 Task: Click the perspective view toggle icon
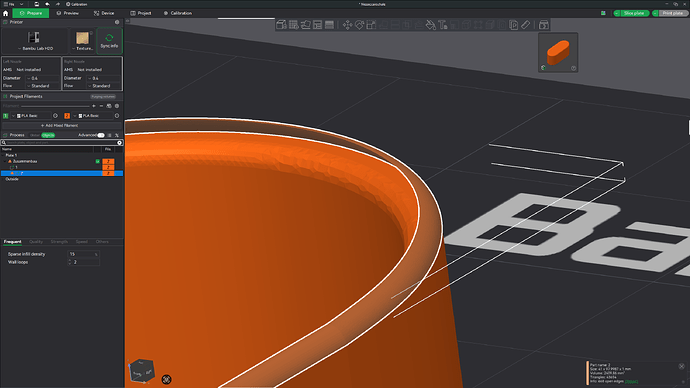tap(166, 379)
